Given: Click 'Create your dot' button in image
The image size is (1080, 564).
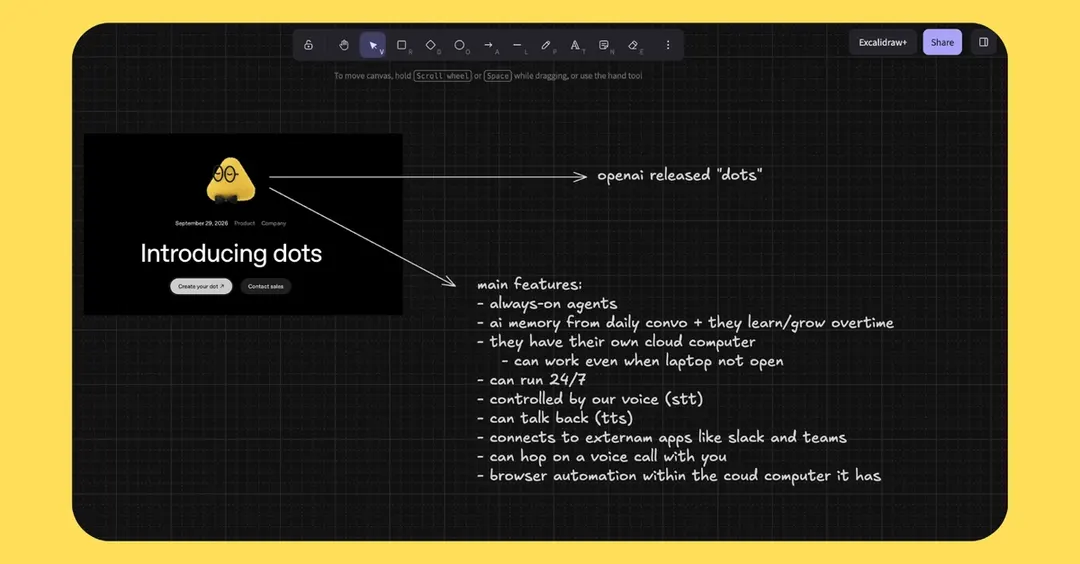Looking at the screenshot, I should [x=201, y=286].
